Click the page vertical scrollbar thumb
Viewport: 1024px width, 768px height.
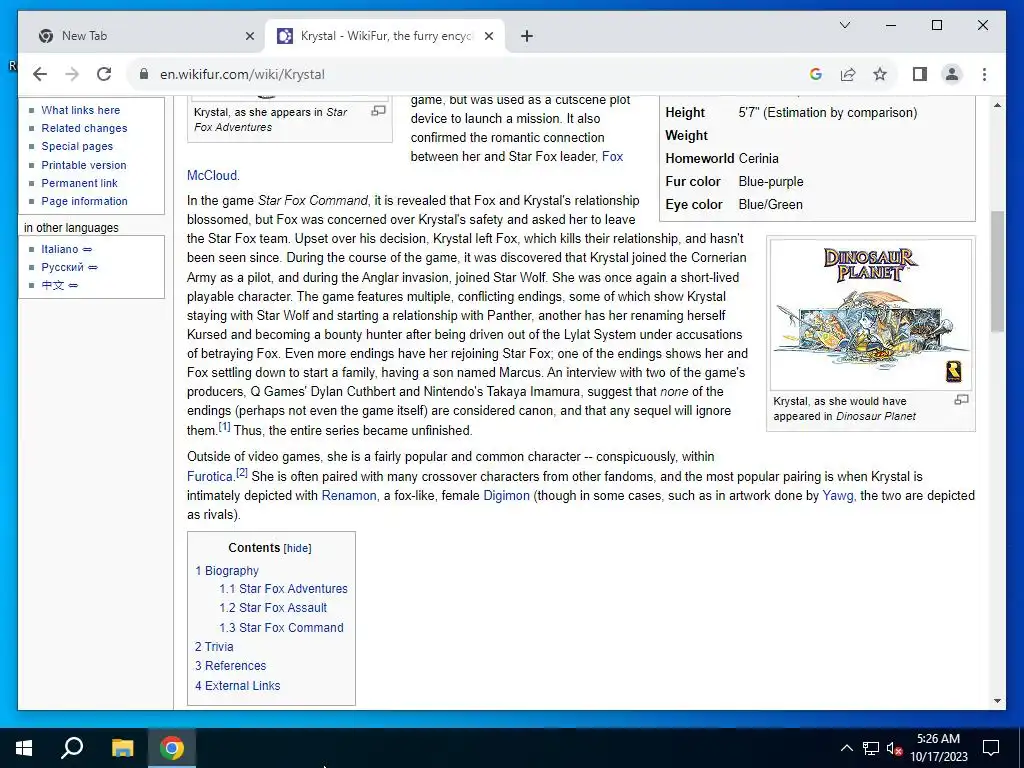(997, 270)
